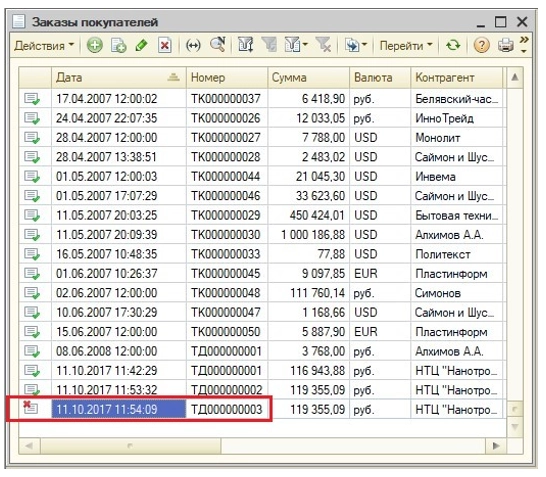Click posted icon of row ТК00000048

click(x=32, y=293)
